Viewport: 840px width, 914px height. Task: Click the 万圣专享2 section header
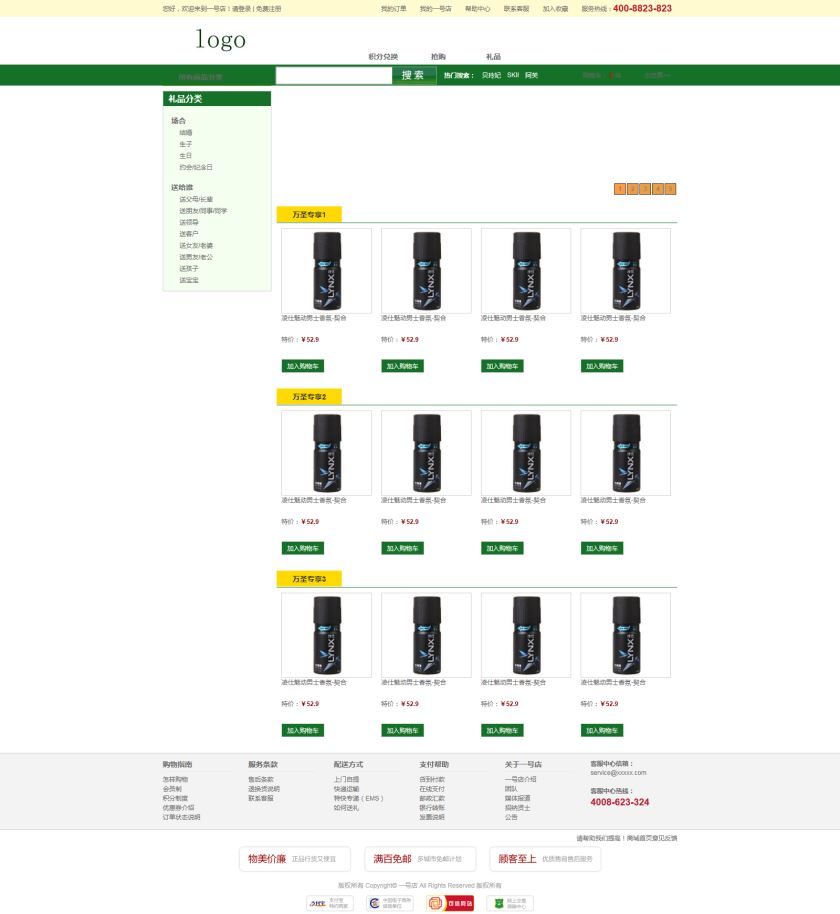pyautogui.click(x=309, y=397)
